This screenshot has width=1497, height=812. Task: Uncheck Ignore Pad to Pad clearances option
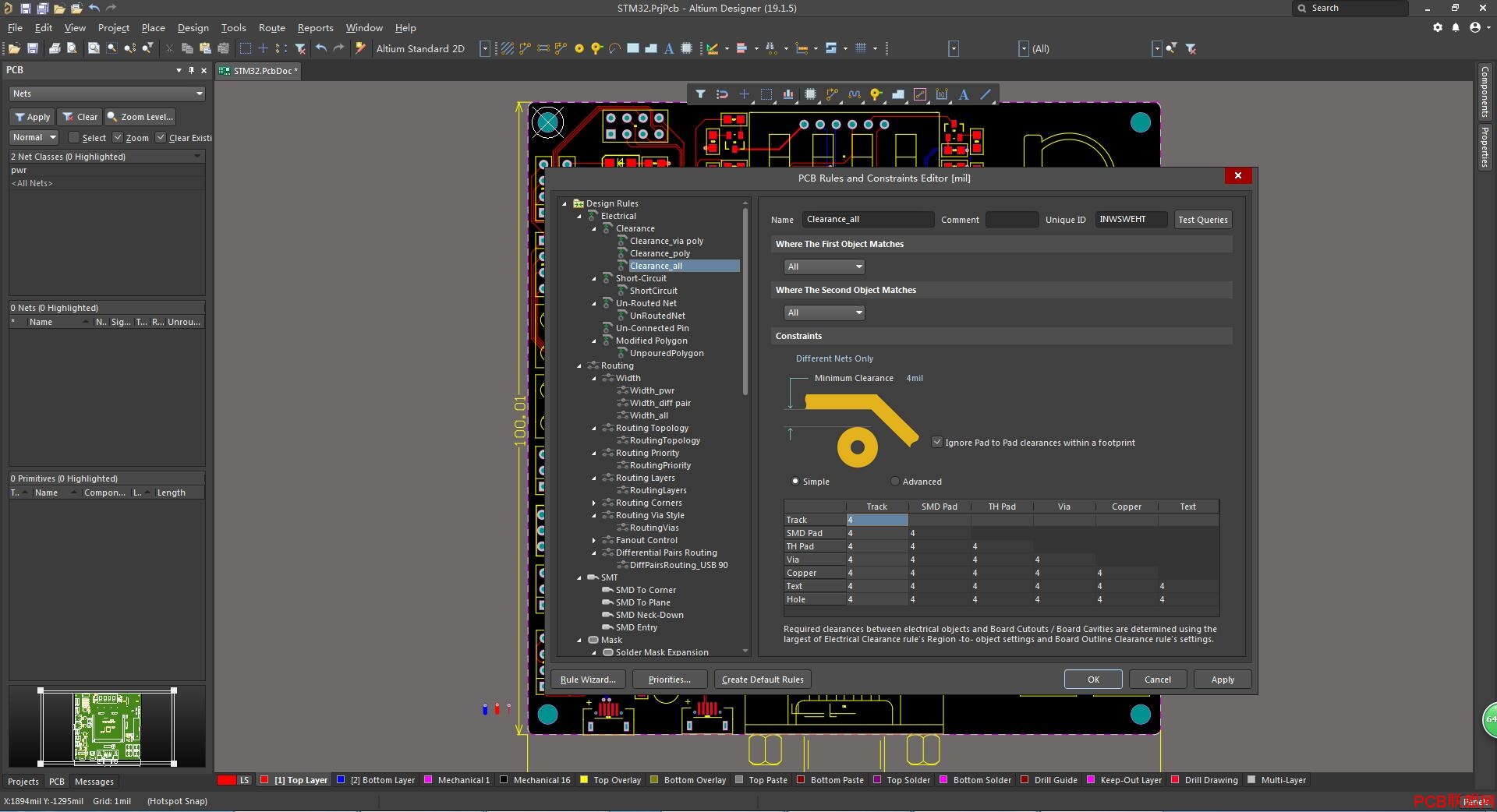click(937, 442)
